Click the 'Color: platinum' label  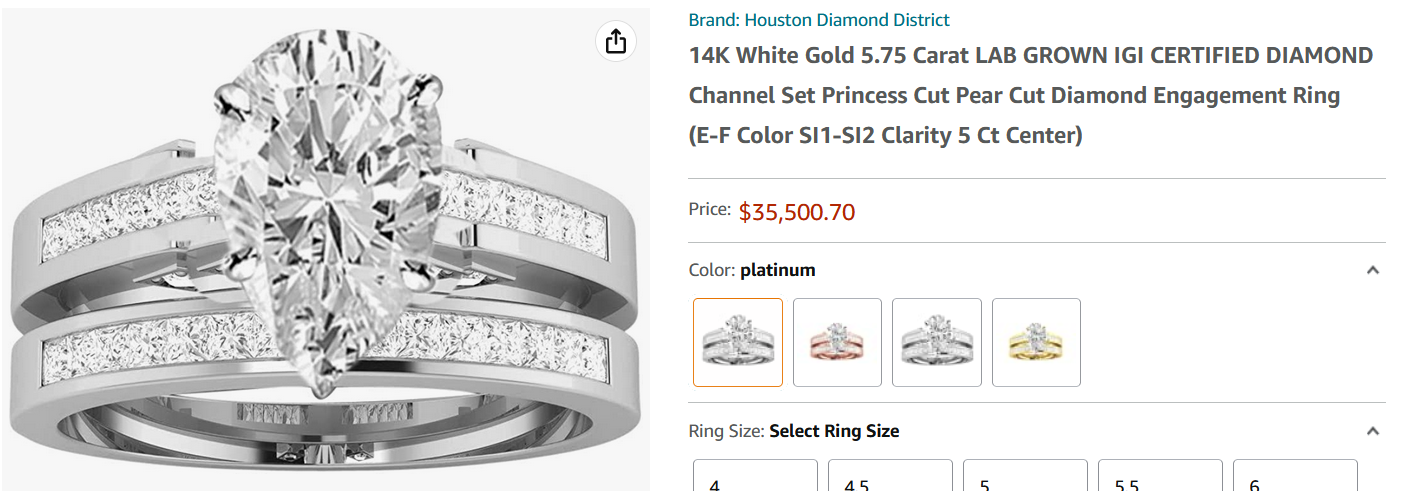coord(752,270)
